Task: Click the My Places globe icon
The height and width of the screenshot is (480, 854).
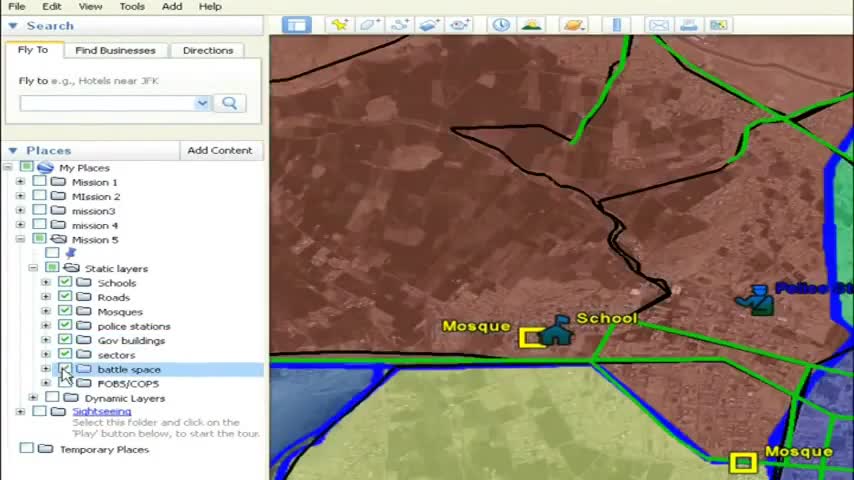Action: tap(45, 167)
